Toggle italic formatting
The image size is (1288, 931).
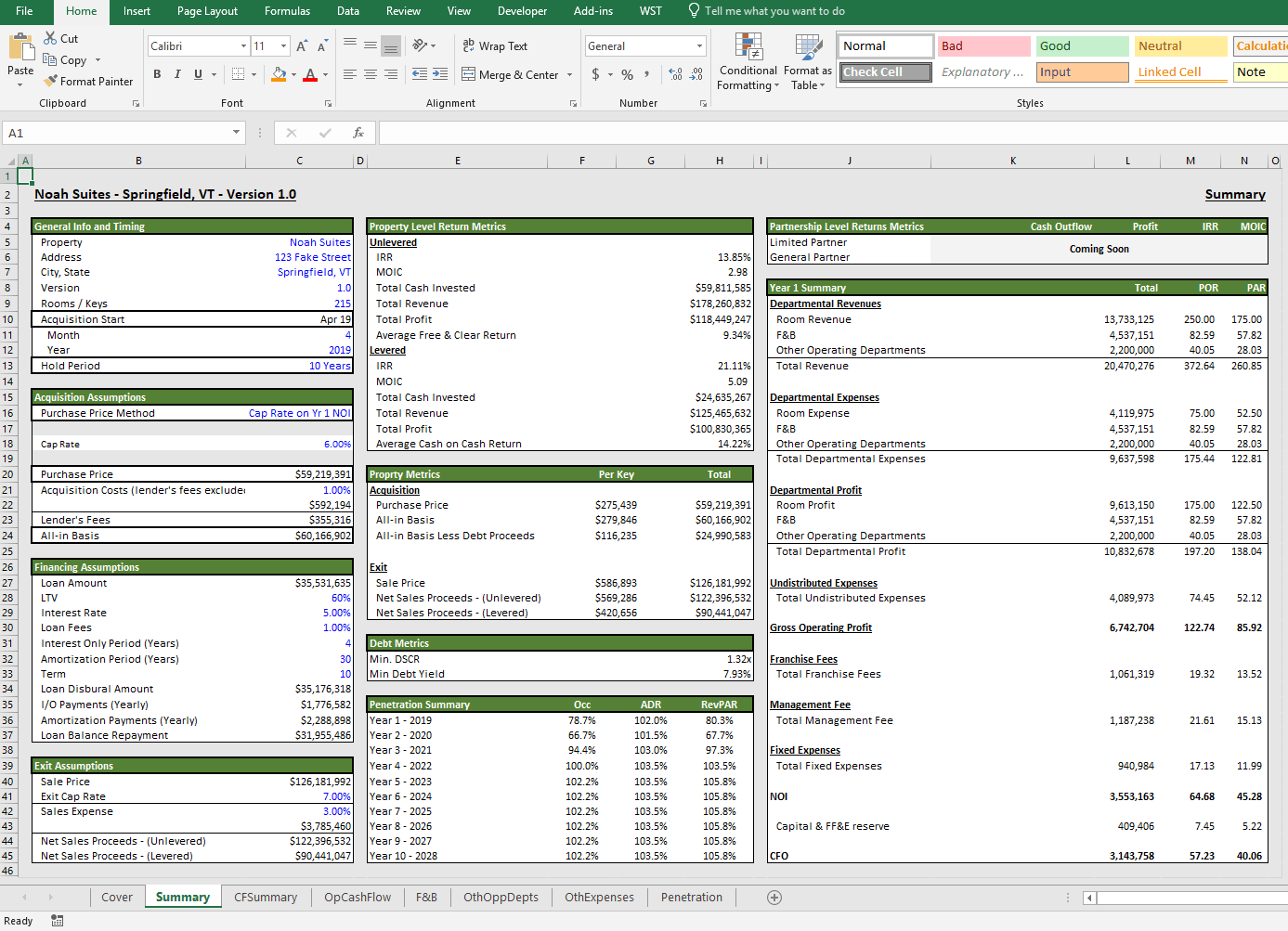(176, 74)
